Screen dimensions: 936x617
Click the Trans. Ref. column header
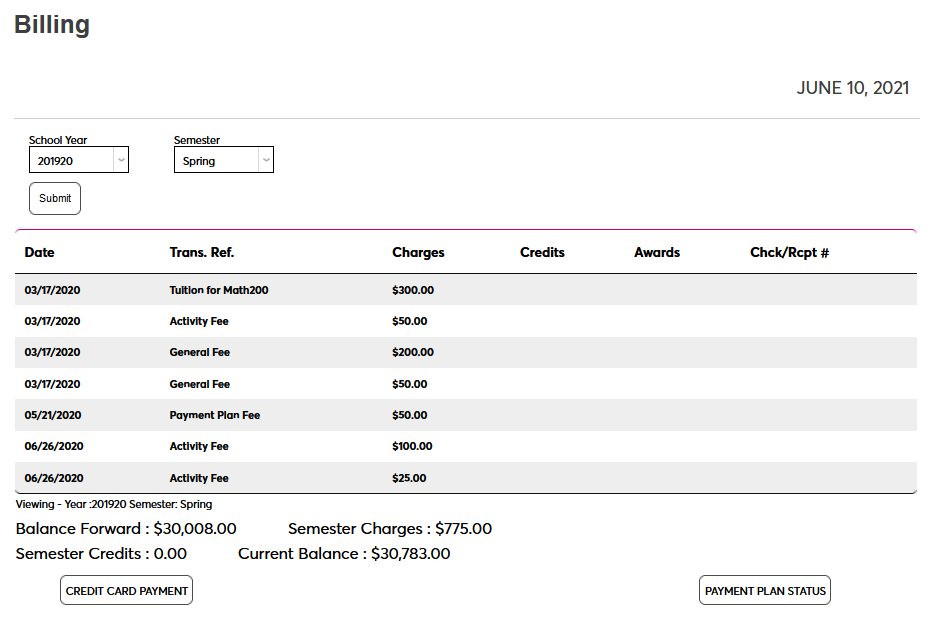202,253
